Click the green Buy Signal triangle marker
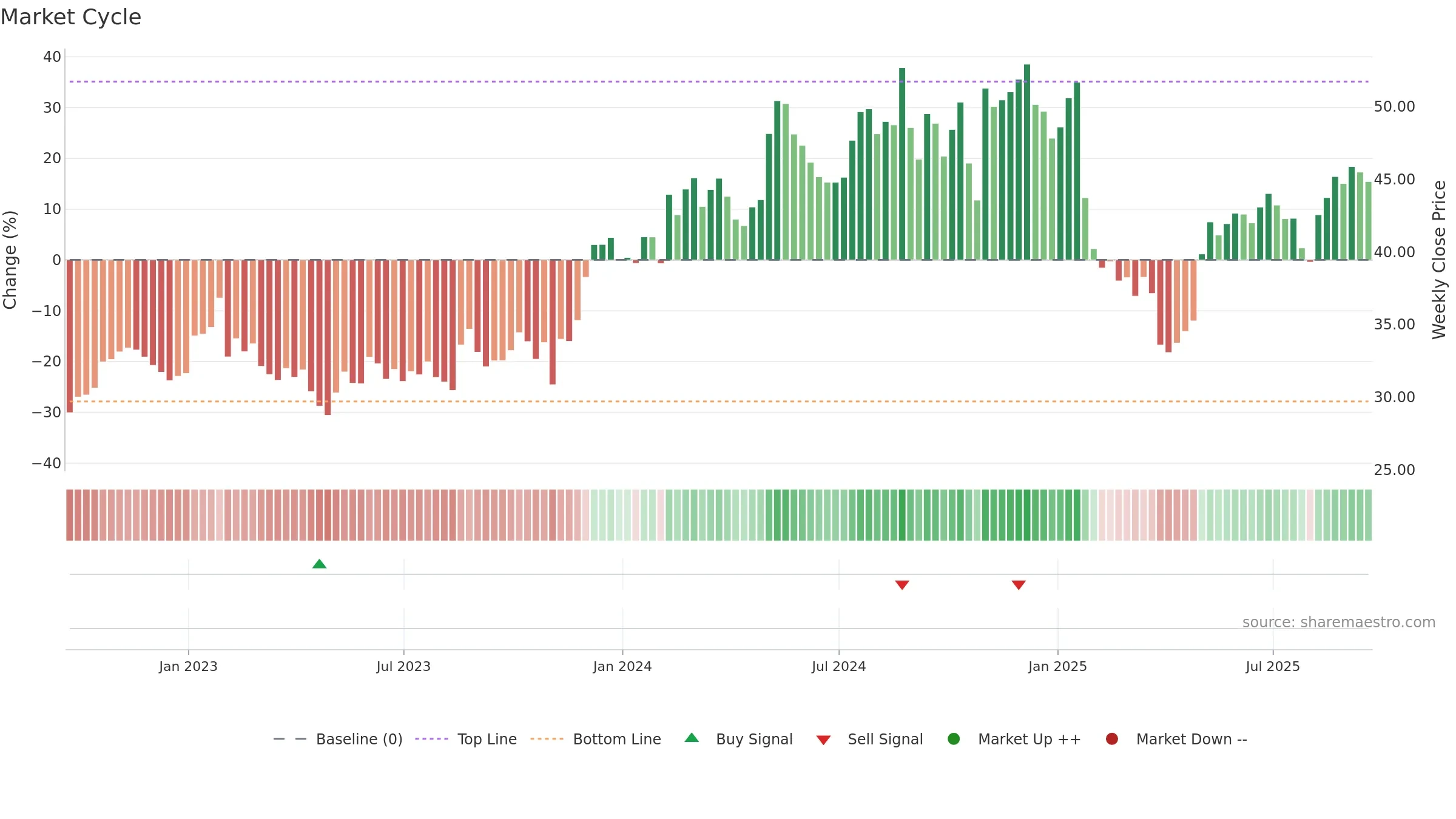This screenshot has height=819, width=1456. pyautogui.click(x=320, y=564)
